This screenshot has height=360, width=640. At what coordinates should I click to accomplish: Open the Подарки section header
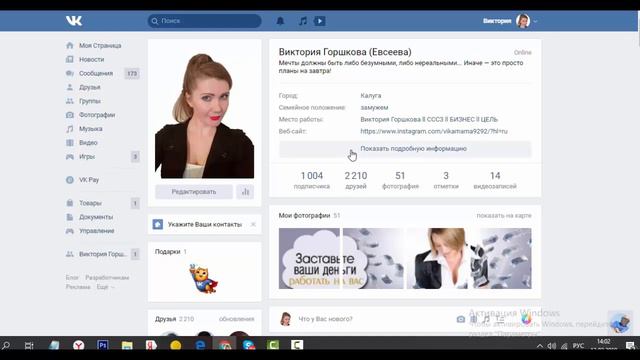coord(171,251)
